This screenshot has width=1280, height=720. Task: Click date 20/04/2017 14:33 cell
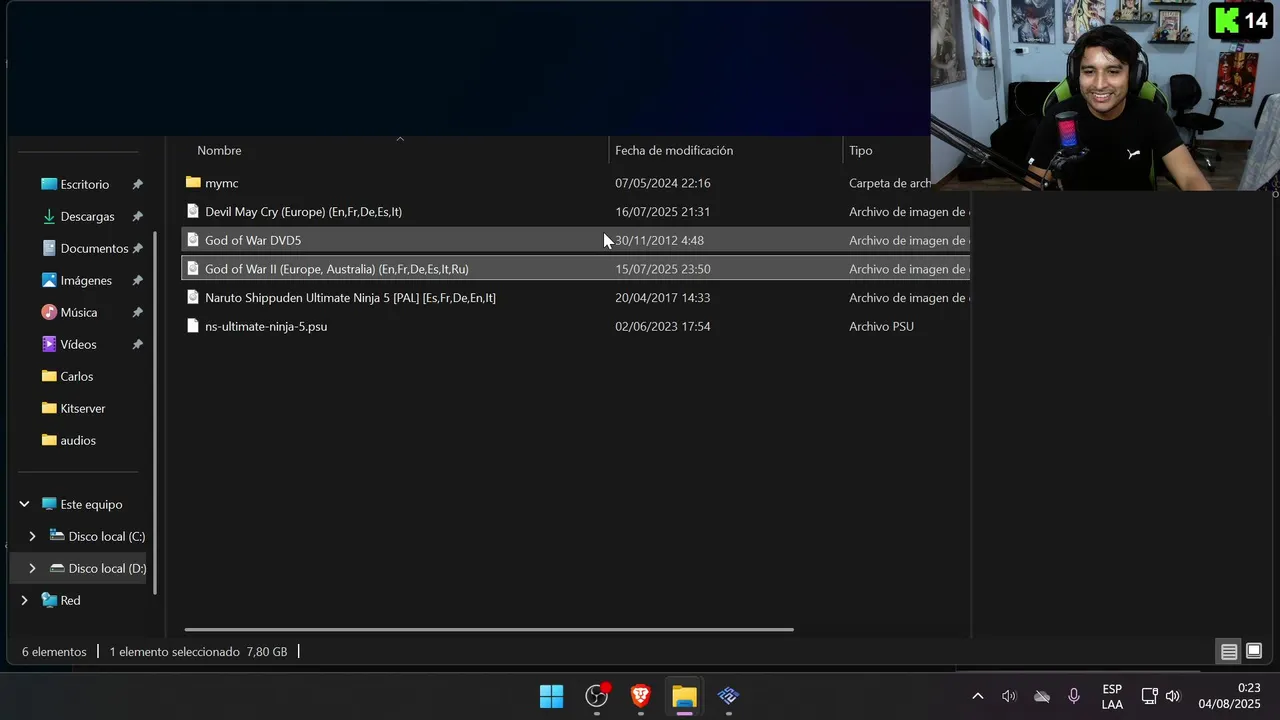pyautogui.click(x=662, y=298)
